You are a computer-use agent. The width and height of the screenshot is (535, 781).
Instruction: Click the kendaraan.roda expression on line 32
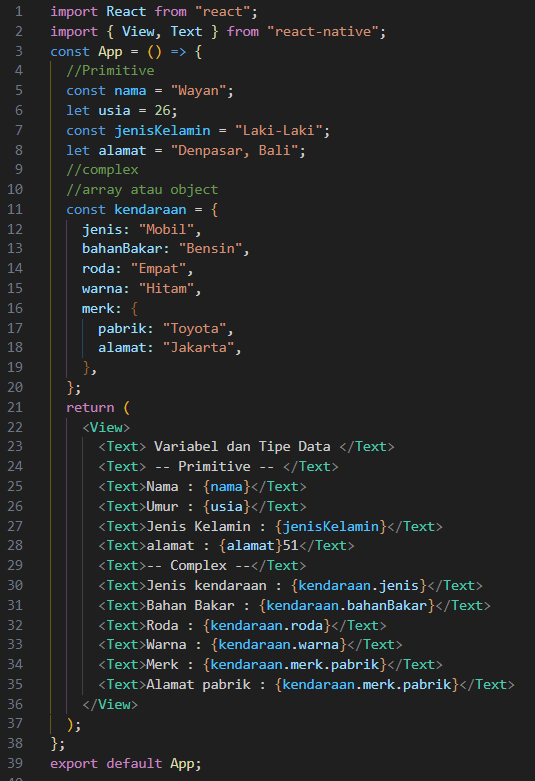(x=266, y=626)
